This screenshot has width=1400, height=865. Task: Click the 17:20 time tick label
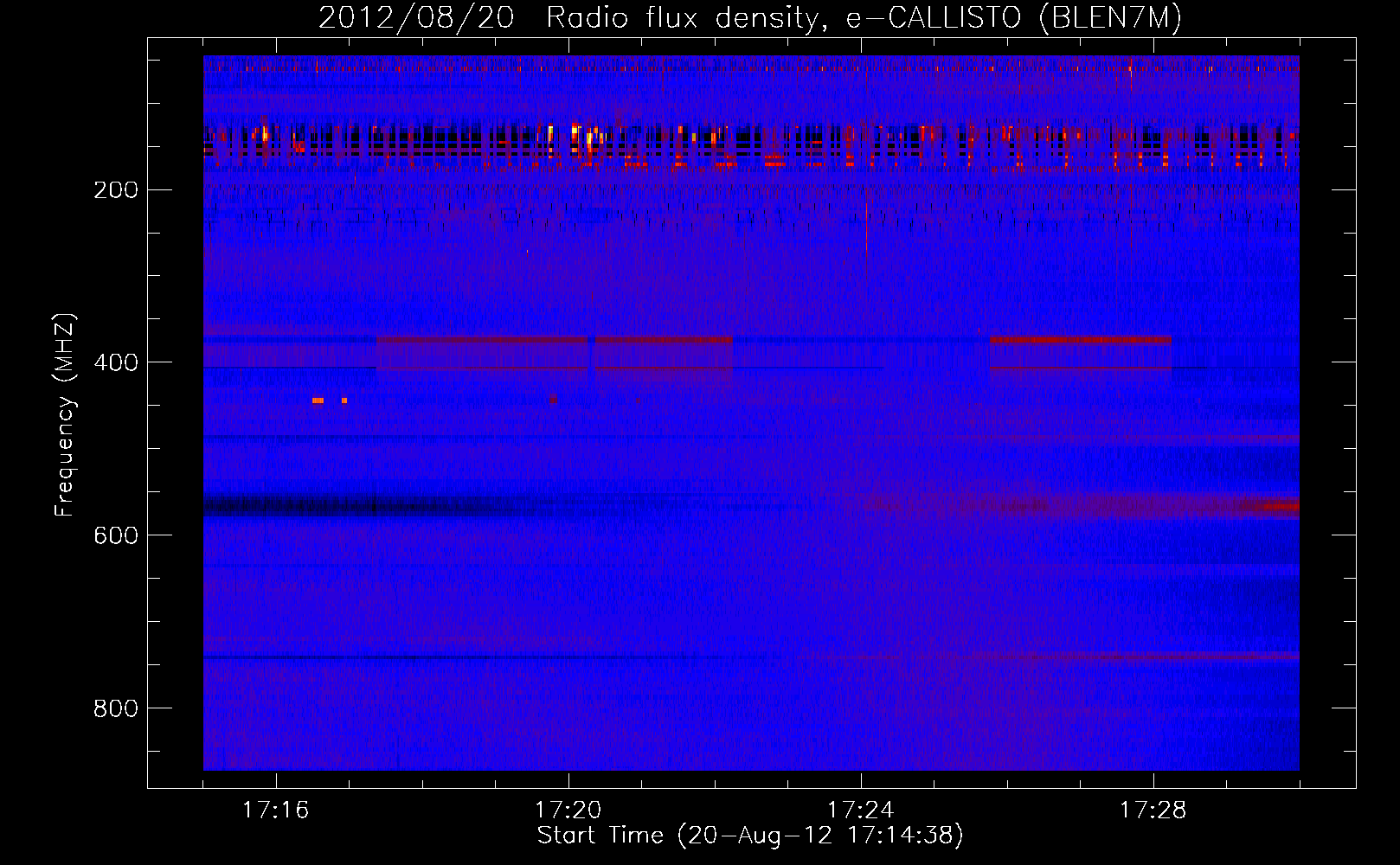point(568,810)
